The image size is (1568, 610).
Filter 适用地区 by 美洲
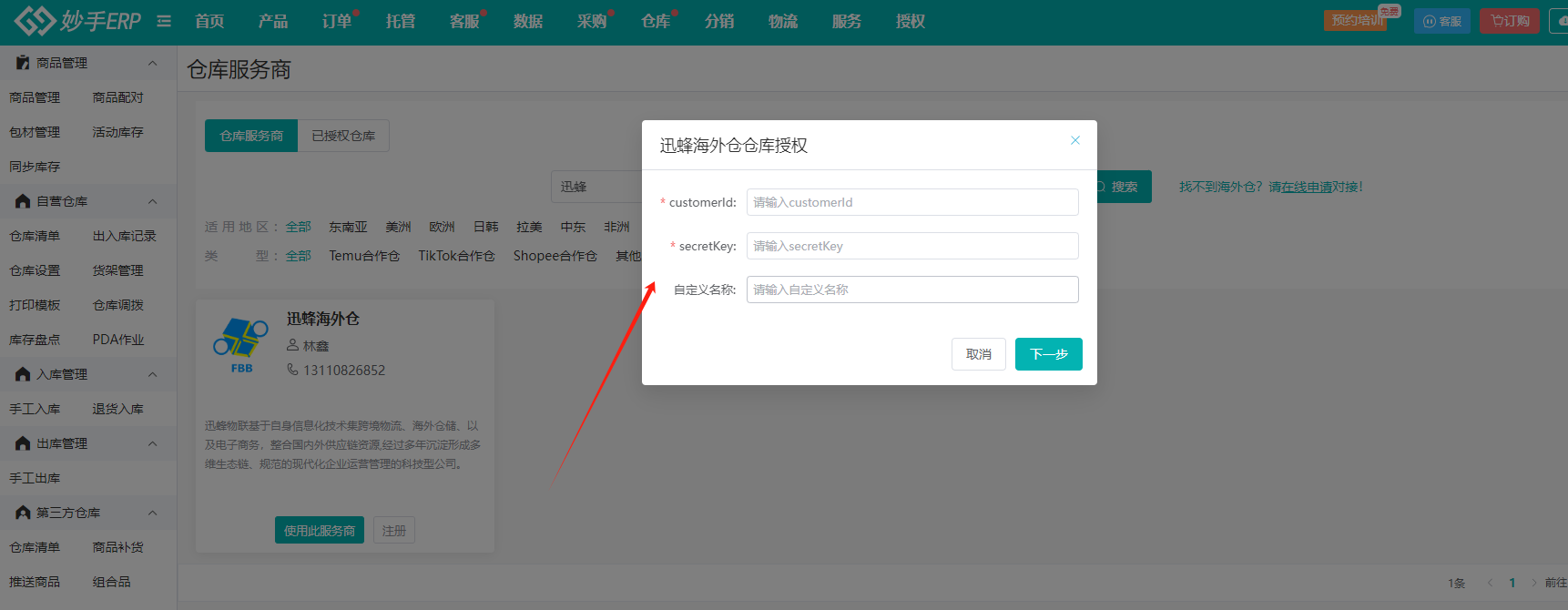[x=398, y=227]
